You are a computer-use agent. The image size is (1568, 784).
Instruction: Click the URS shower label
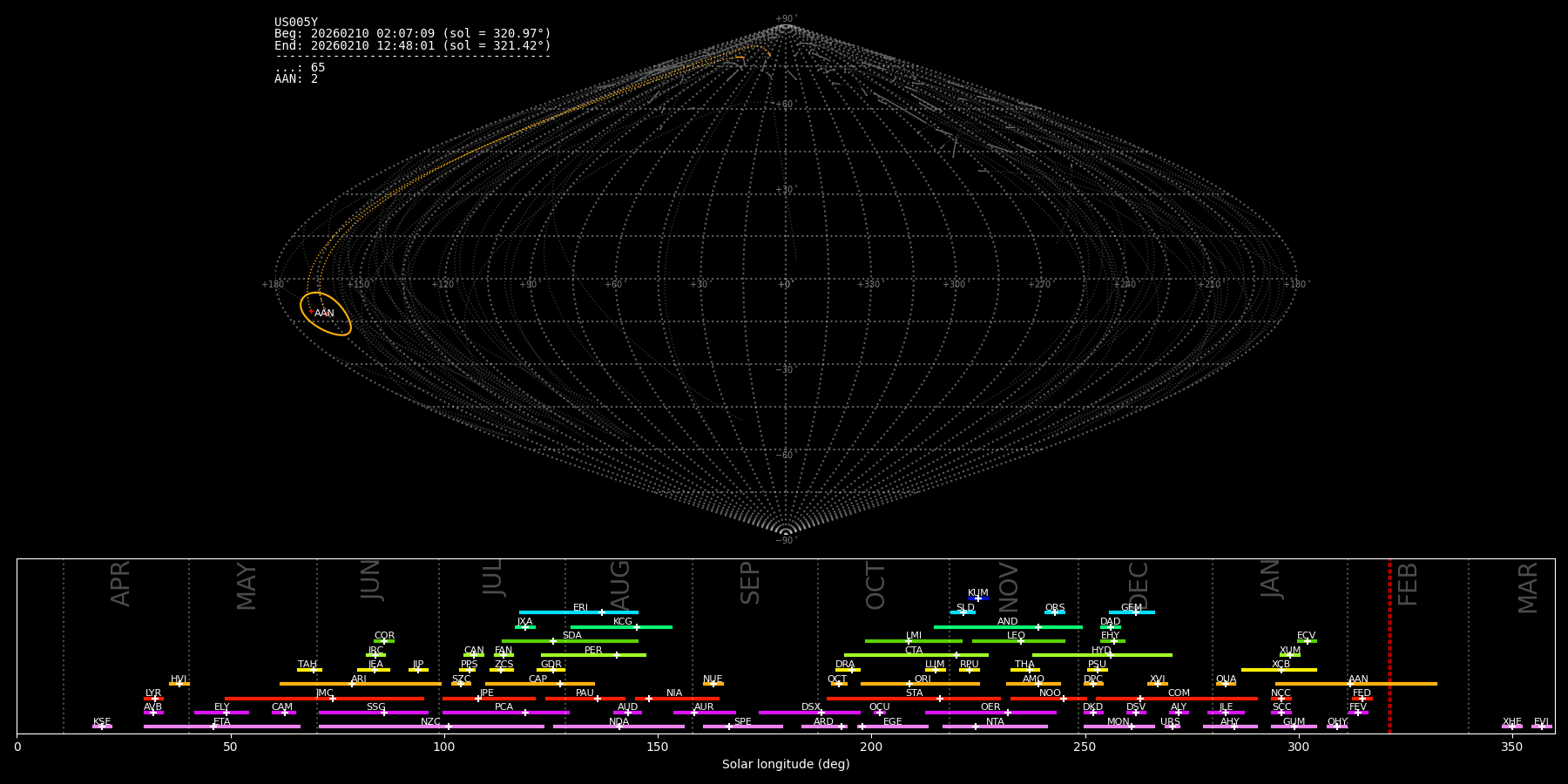click(1170, 722)
